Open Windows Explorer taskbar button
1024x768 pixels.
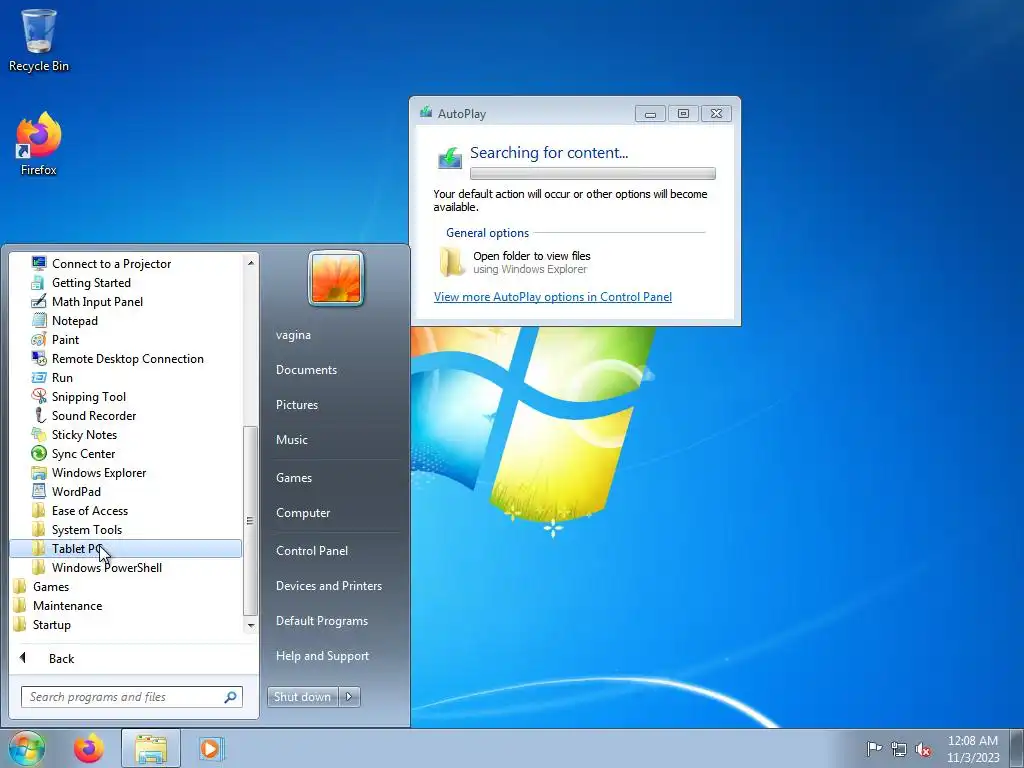(151, 748)
